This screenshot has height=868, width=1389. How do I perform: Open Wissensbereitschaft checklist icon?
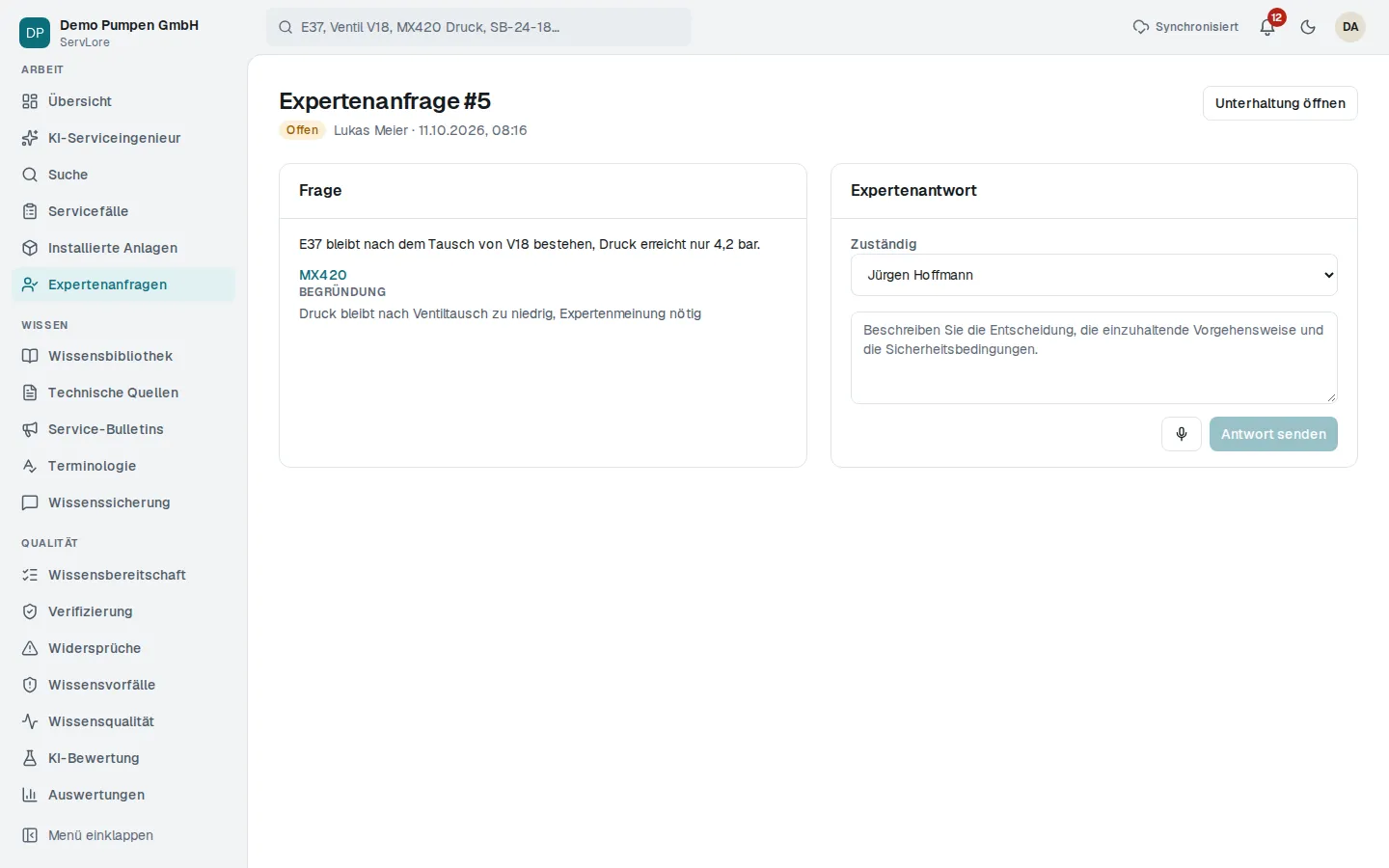30,575
